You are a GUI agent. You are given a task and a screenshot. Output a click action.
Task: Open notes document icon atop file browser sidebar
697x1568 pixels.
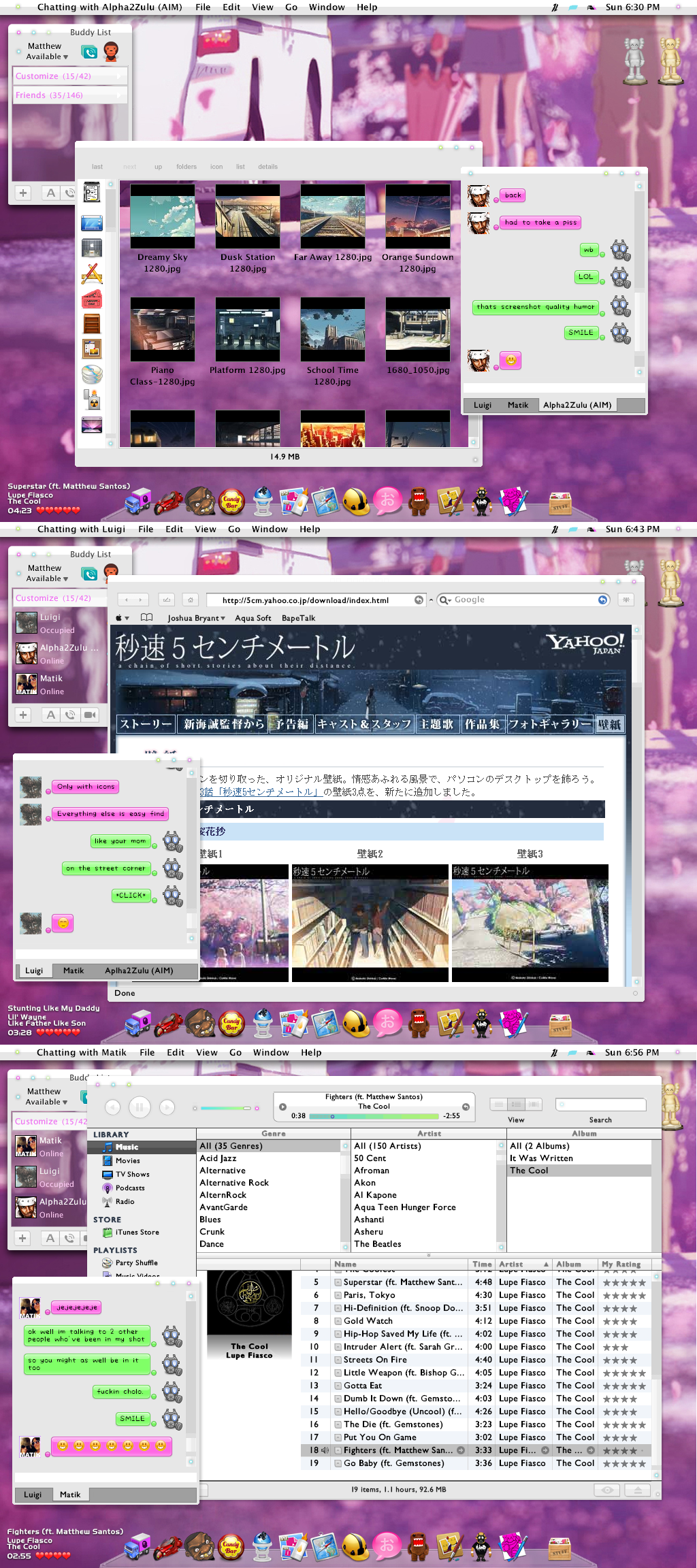coord(92,193)
